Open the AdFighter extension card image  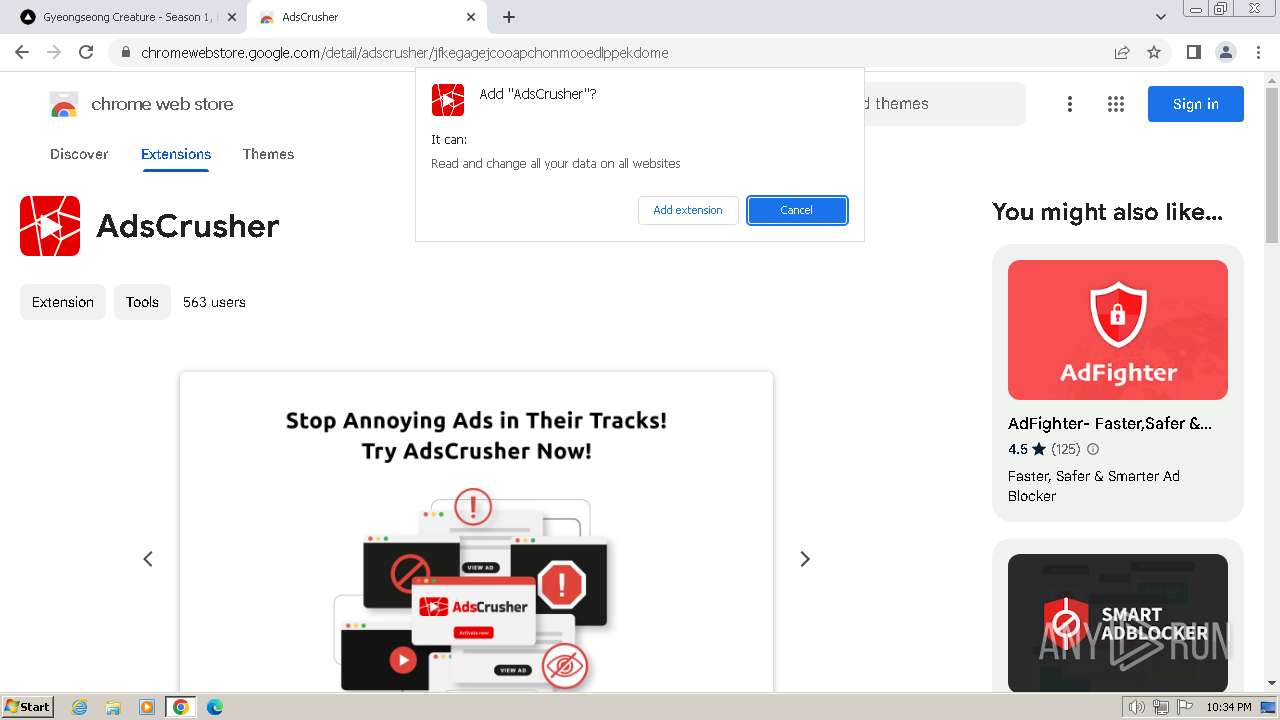pyautogui.click(x=1118, y=330)
